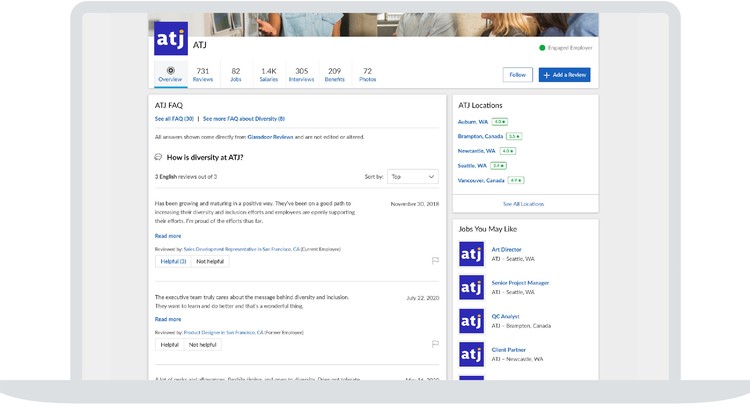Click the ATJ company logo in header
750x412 pixels.
click(x=170, y=39)
